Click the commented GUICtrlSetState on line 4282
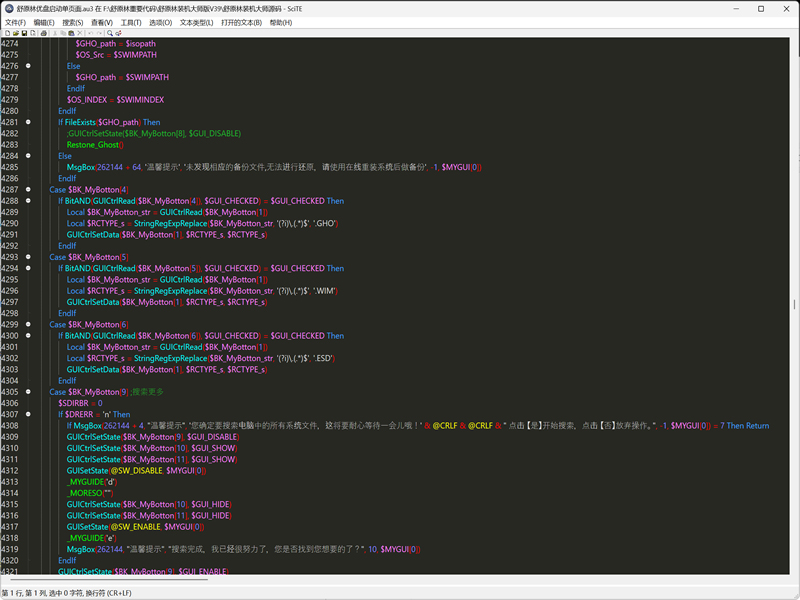 point(154,133)
